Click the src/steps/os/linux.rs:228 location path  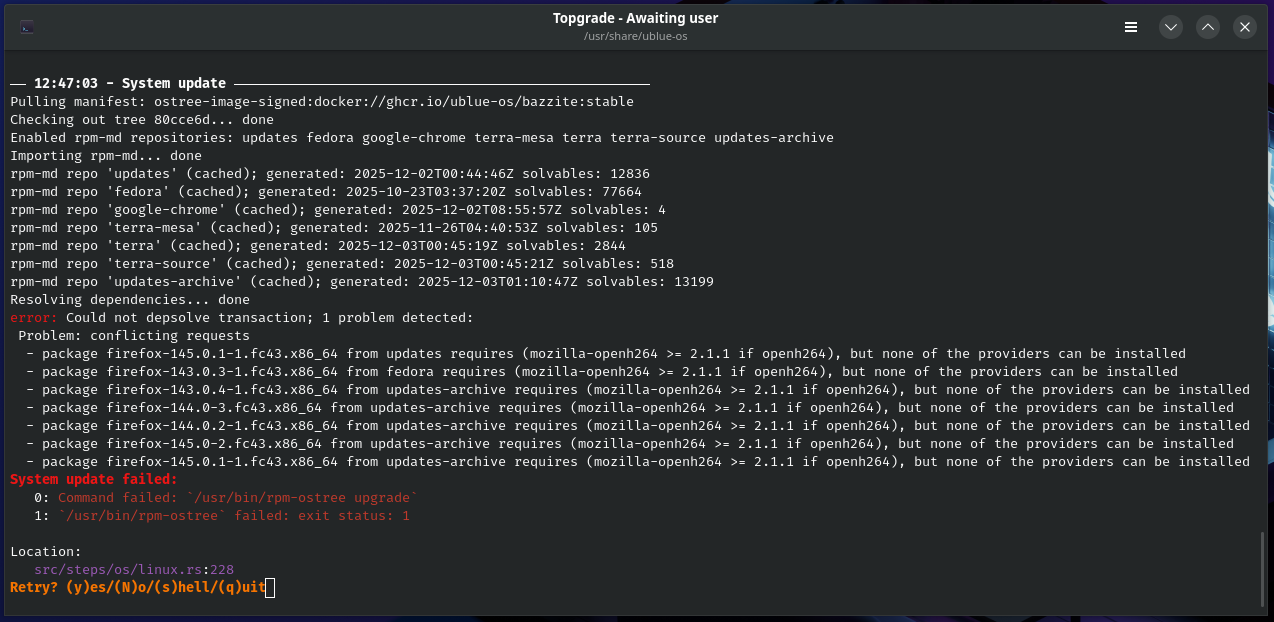134,569
